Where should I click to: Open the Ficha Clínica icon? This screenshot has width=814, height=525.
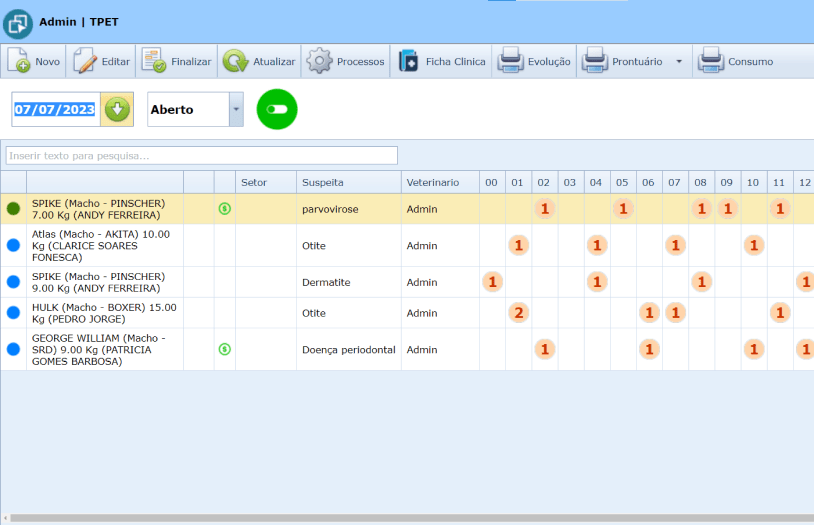coord(408,61)
